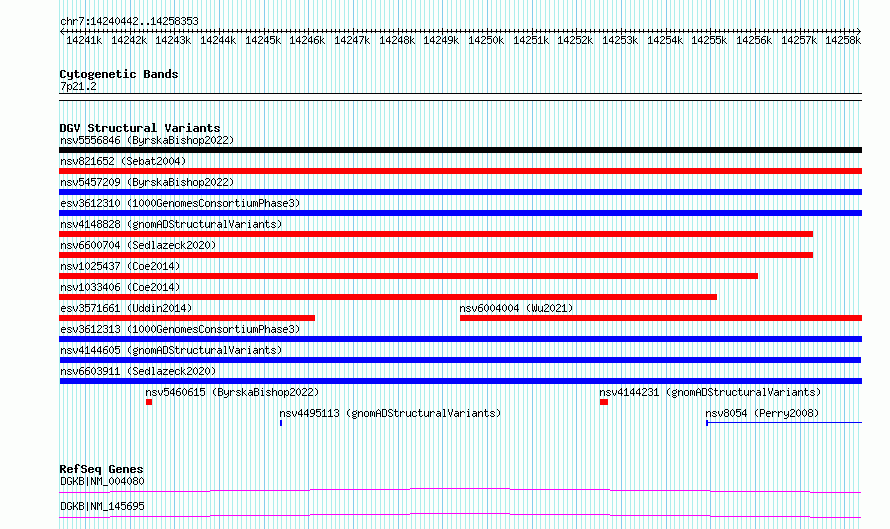Open the esv3612310 variant label

[x=180, y=203]
